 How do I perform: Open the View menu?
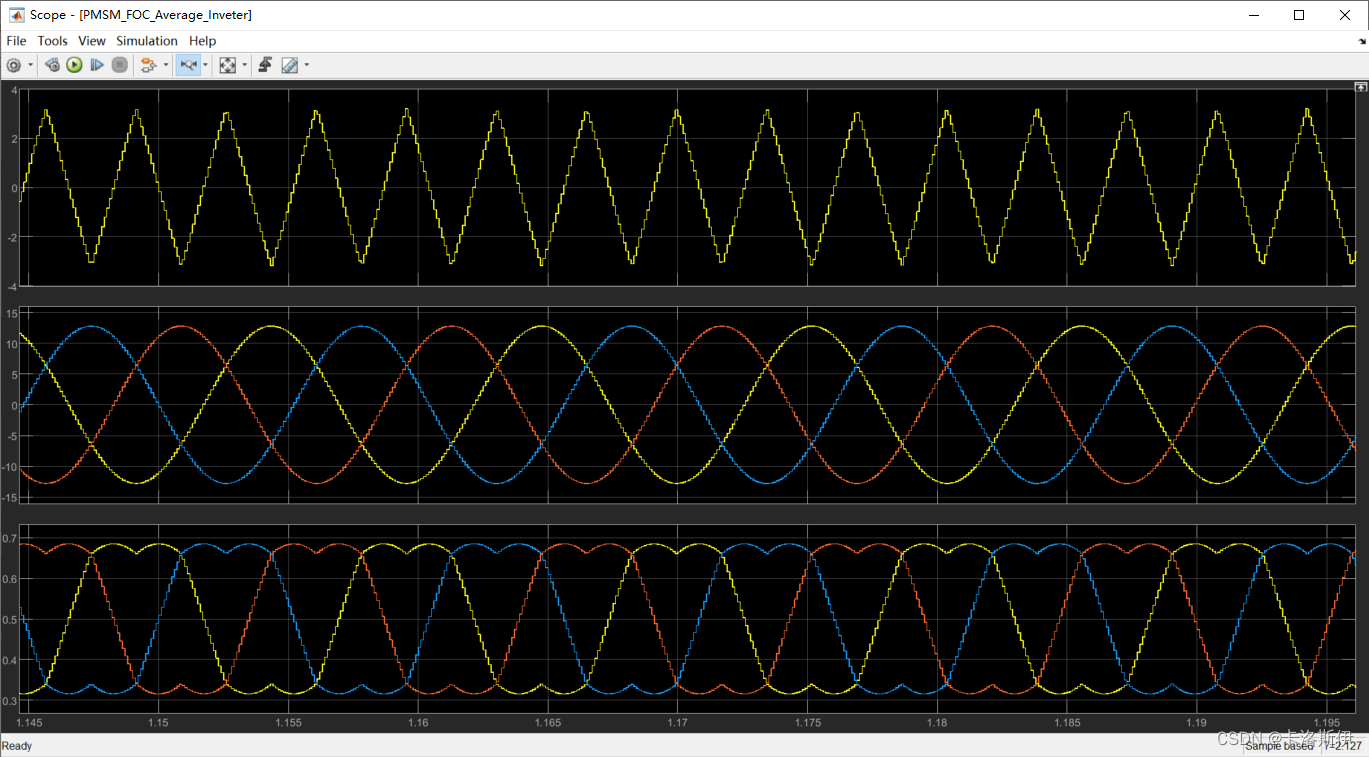[x=92, y=41]
